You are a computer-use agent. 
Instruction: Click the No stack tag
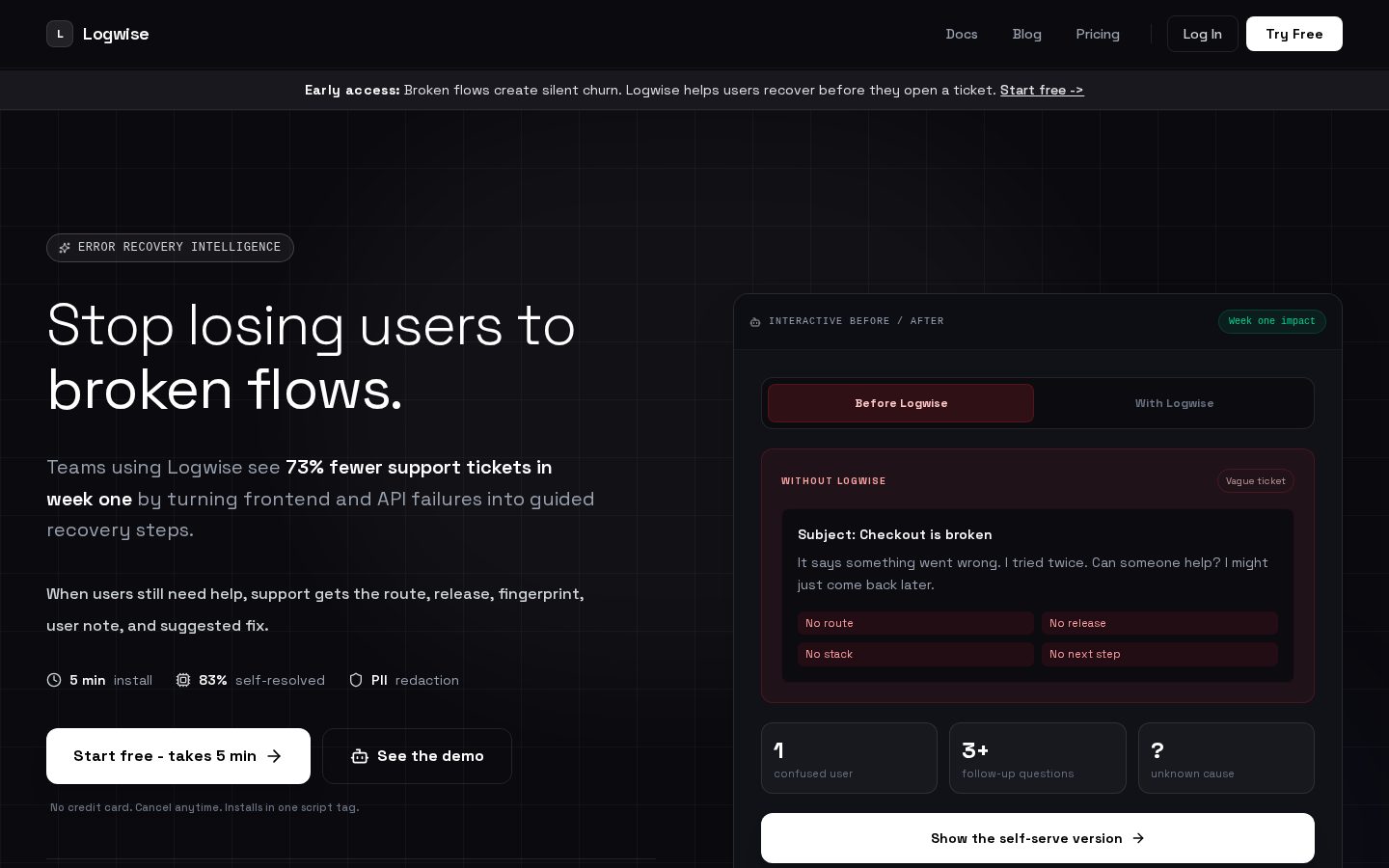(915, 654)
